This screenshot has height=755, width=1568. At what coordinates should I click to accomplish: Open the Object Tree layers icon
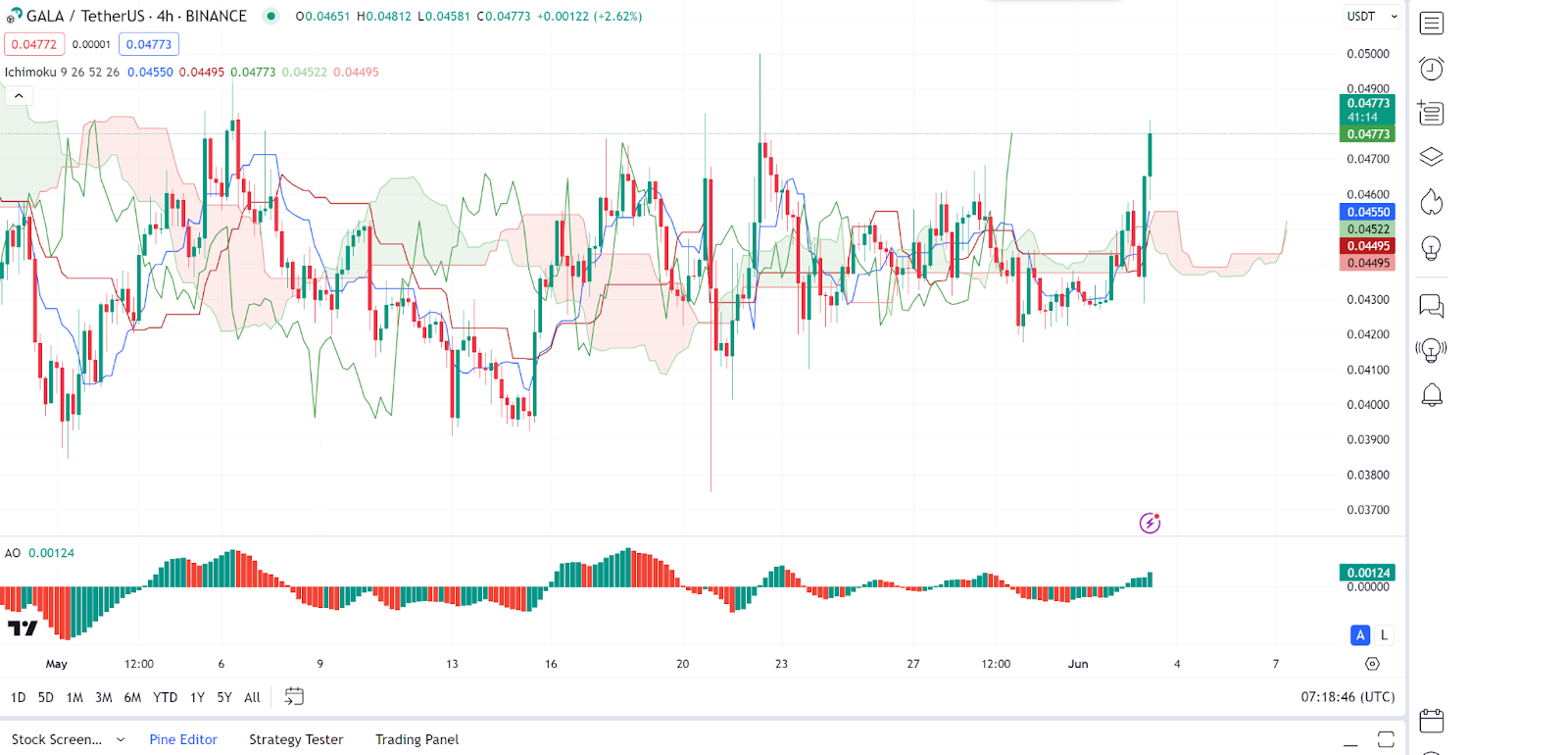tap(1432, 157)
